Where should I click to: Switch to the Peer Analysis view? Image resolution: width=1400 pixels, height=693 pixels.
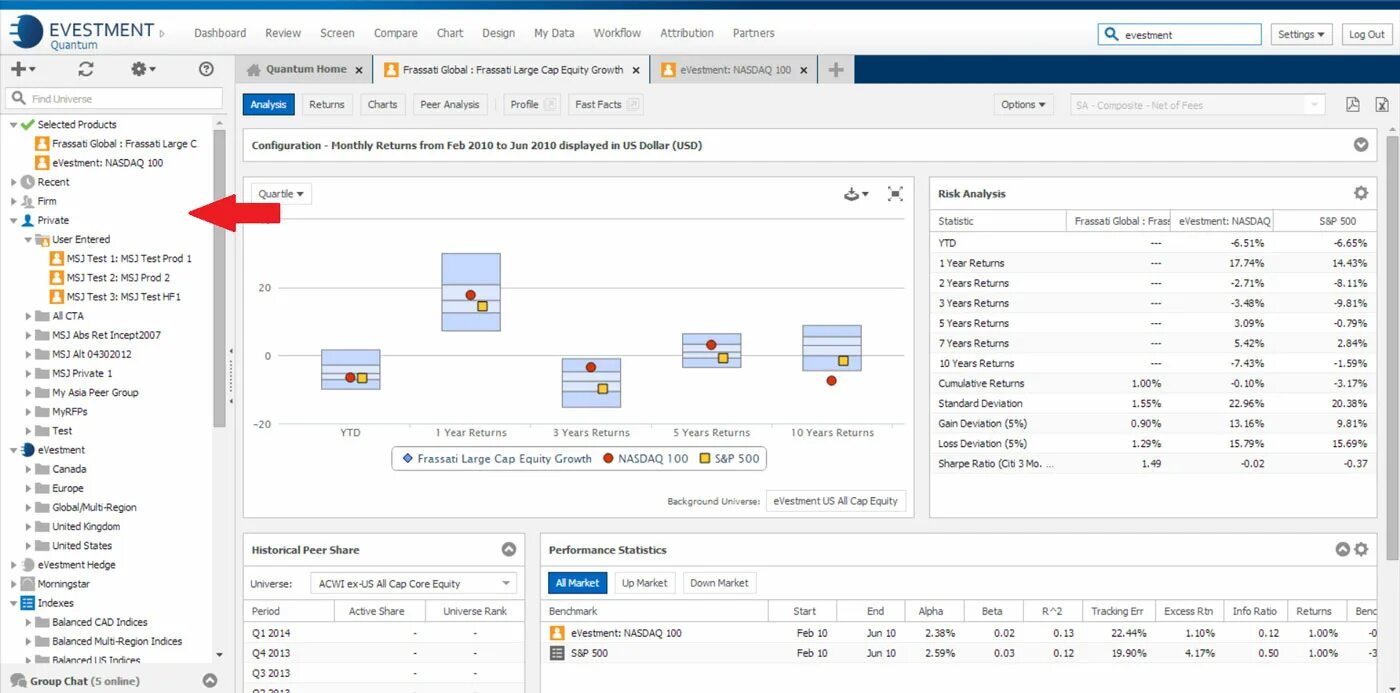450,105
